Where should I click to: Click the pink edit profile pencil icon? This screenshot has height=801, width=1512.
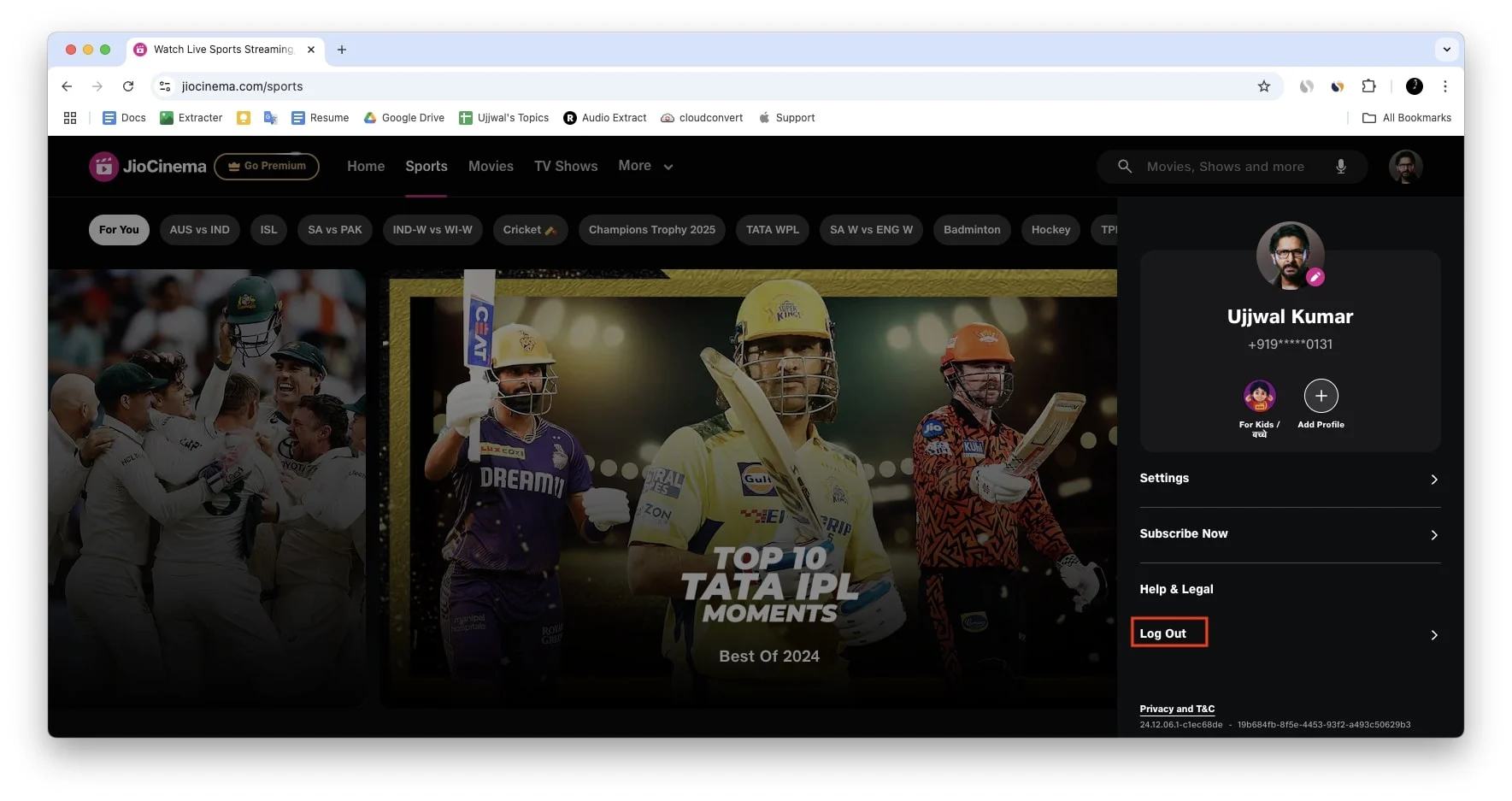[1315, 277]
